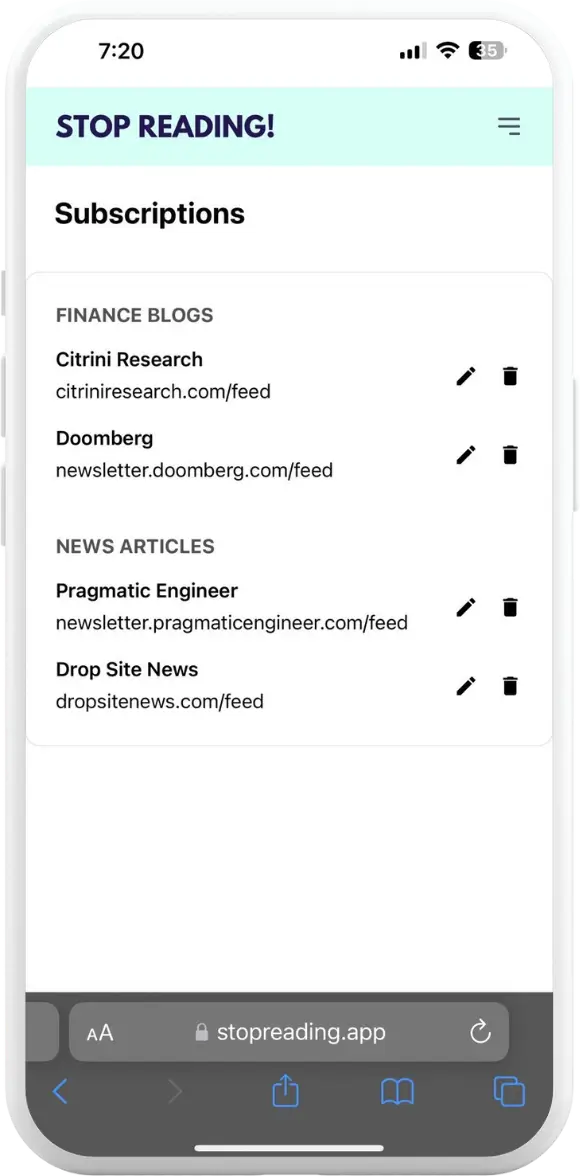Edit the Citrini Research feed
Viewport: 580px width, 1176px height.
point(465,376)
